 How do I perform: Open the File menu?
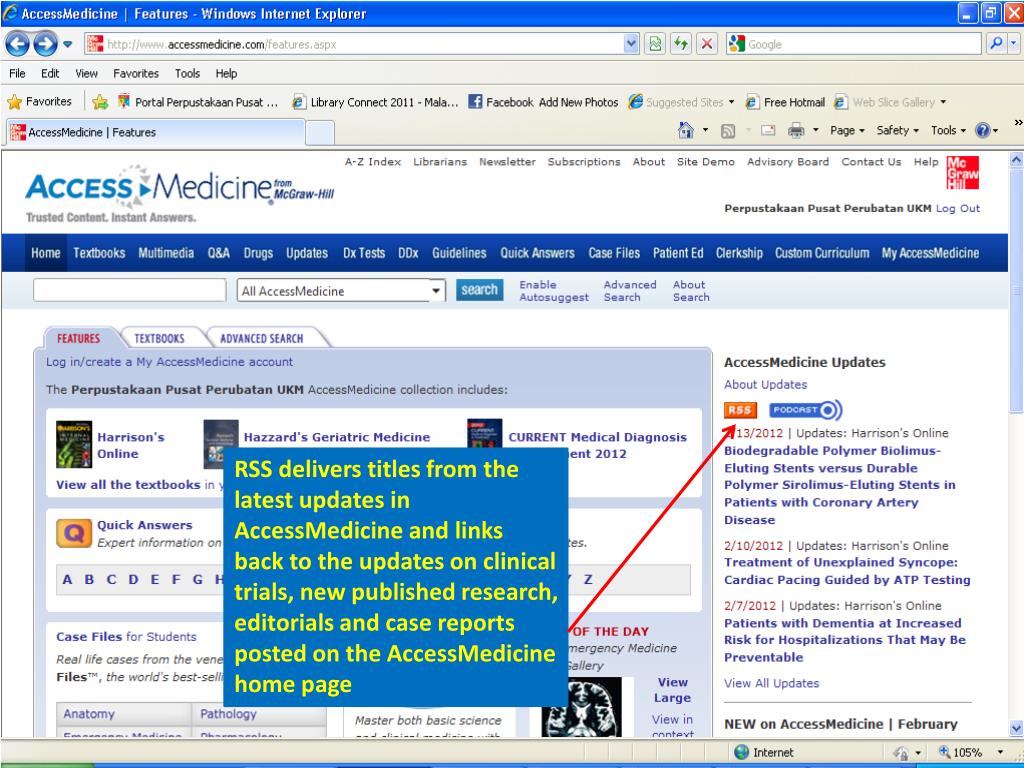(x=18, y=73)
